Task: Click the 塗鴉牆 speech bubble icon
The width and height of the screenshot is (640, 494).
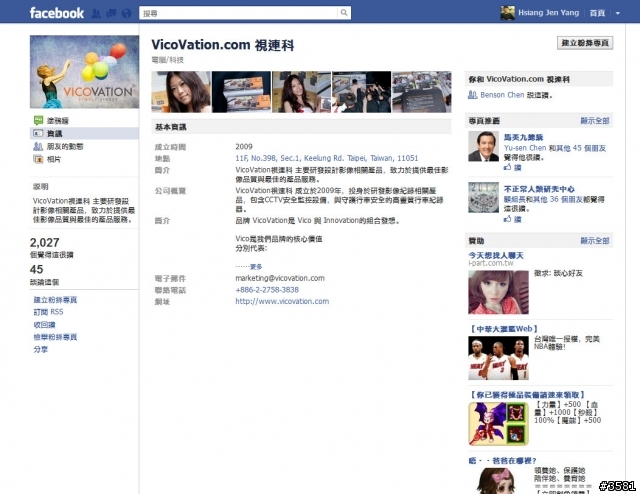Action: 38,120
